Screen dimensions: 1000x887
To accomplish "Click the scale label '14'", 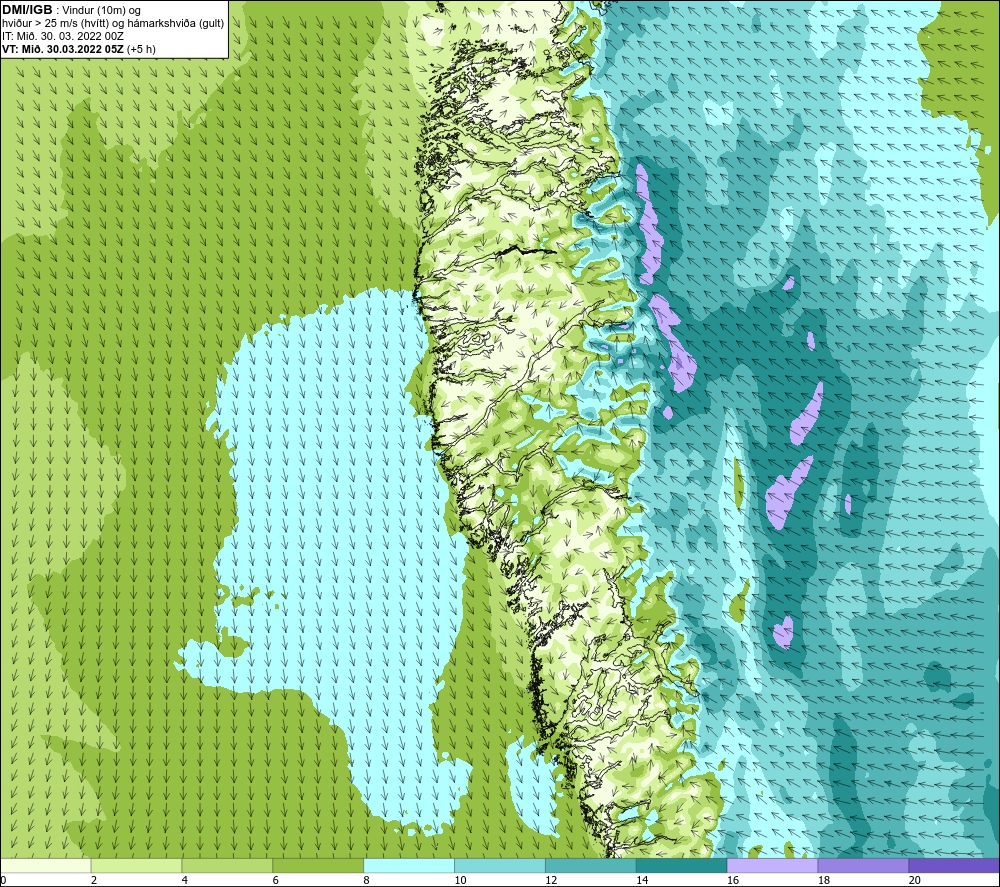I will [642, 880].
